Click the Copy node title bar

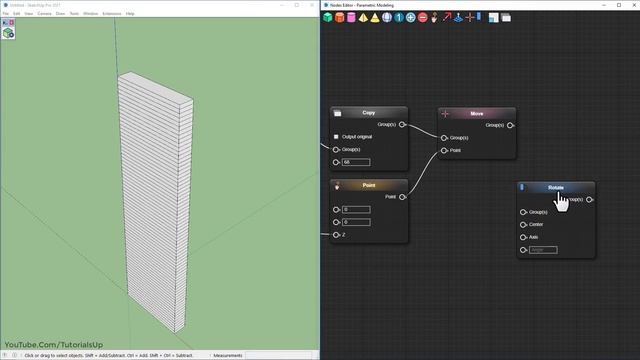(369, 113)
